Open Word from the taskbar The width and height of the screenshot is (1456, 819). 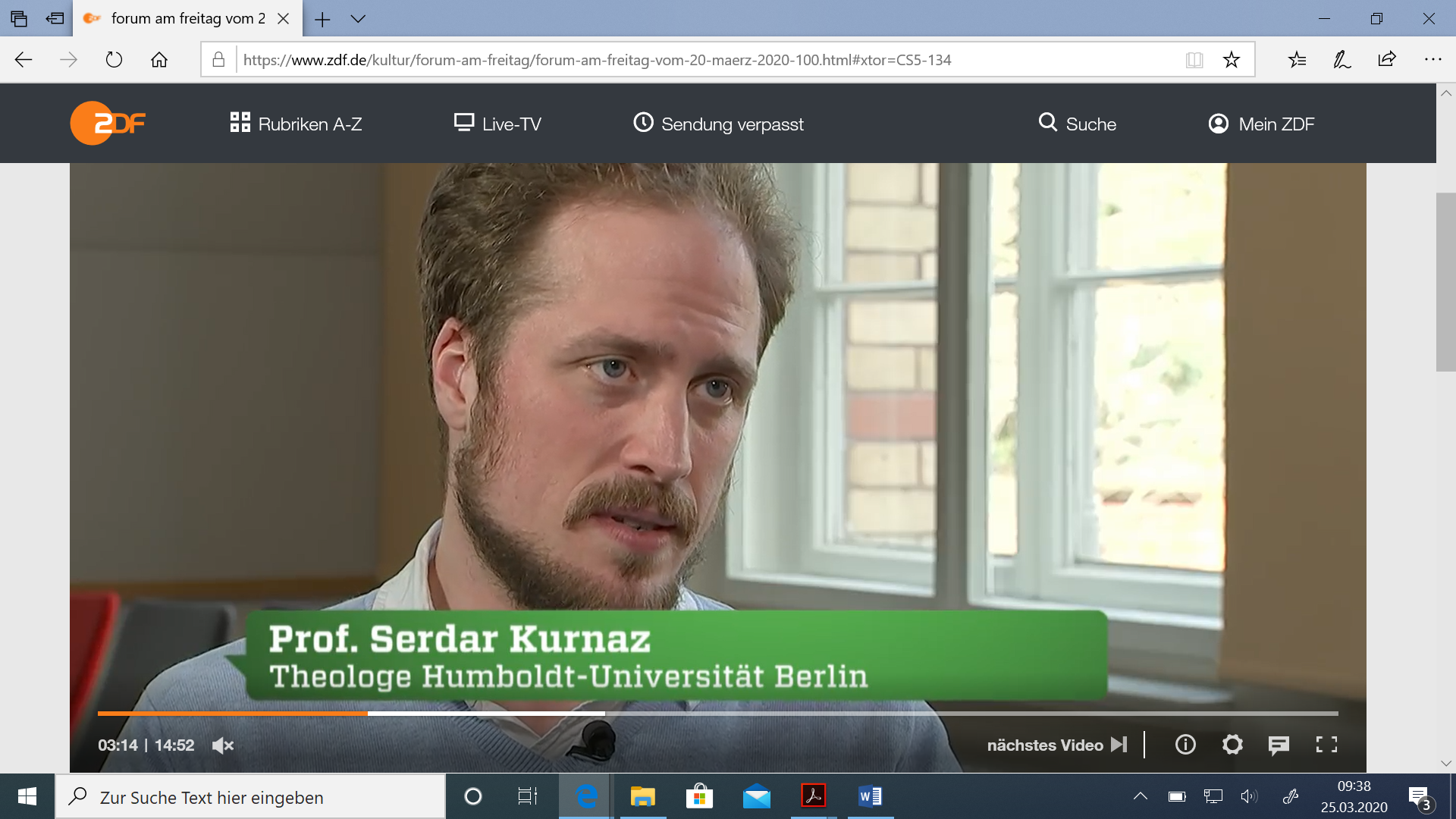pyautogui.click(x=870, y=796)
